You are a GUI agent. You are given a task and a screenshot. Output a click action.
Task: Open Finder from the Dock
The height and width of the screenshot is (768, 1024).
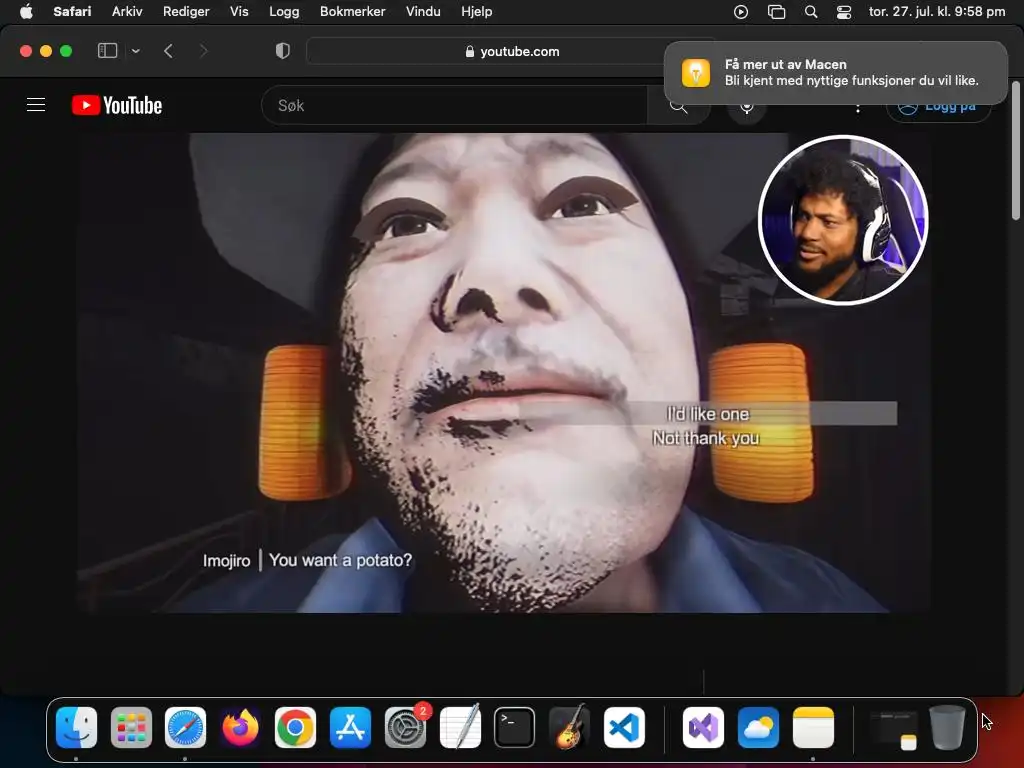(76, 727)
